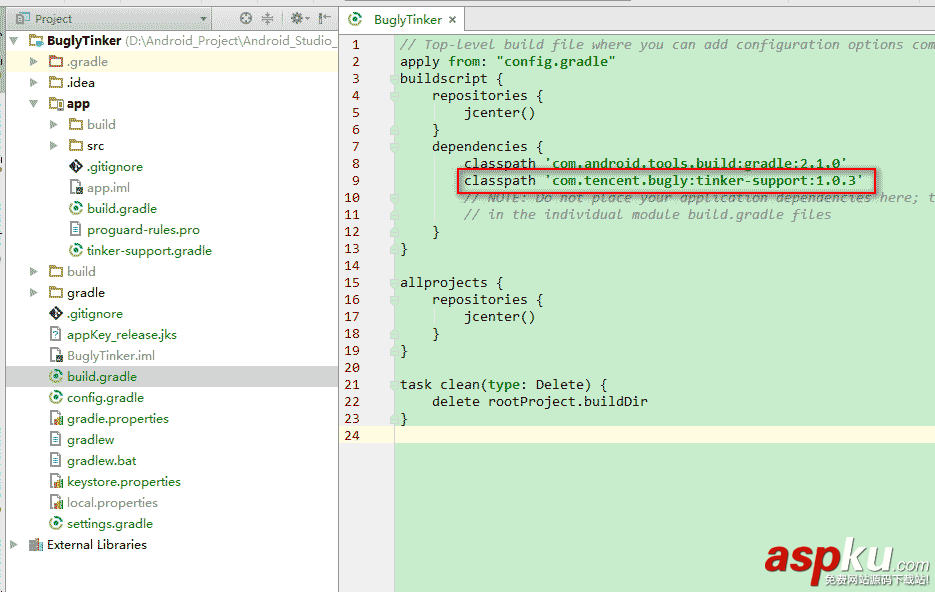The image size is (935, 592).
Task: Click the src folder icon
Action: pos(76,145)
